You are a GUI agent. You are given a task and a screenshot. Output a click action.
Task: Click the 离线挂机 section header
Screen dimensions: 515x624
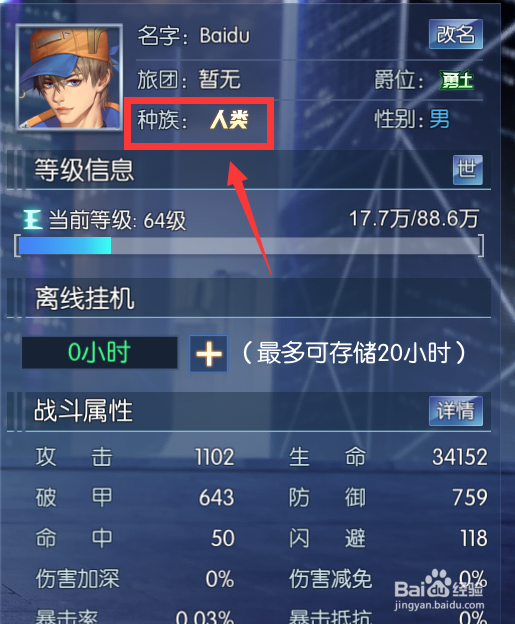pyautogui.click(x=84, y=298)
